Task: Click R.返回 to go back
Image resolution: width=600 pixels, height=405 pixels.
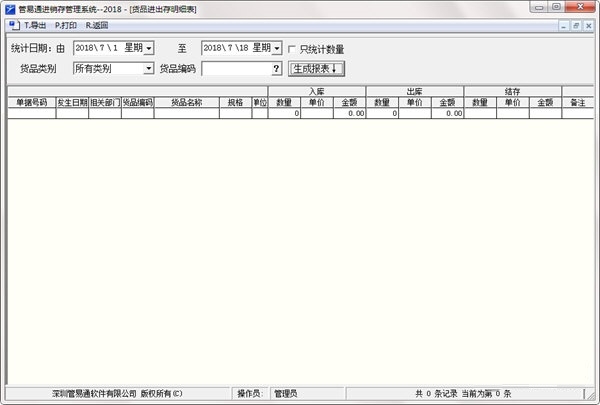Action: click(x=97, y=26)
